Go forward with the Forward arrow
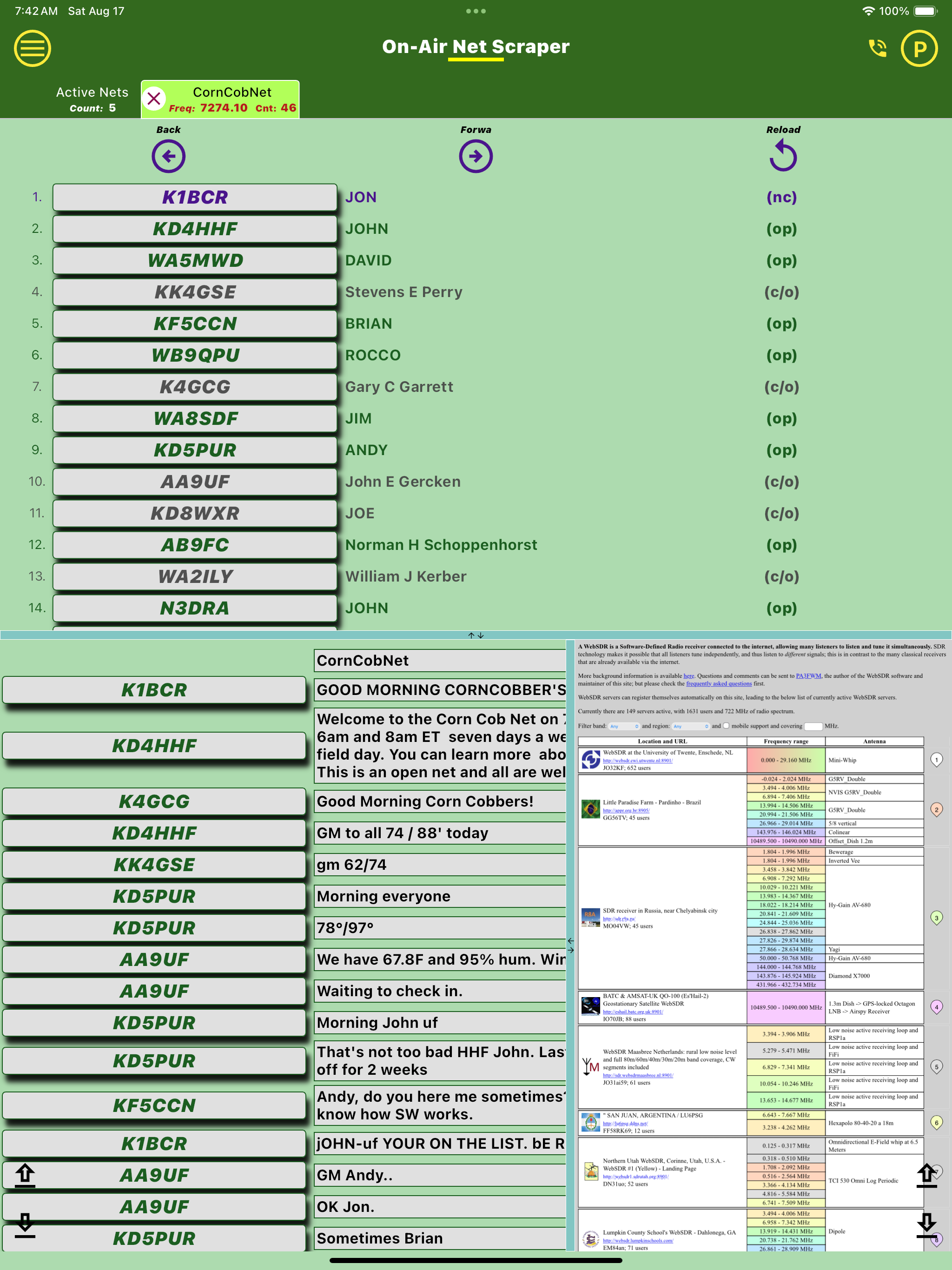 (x=476, y=156)
